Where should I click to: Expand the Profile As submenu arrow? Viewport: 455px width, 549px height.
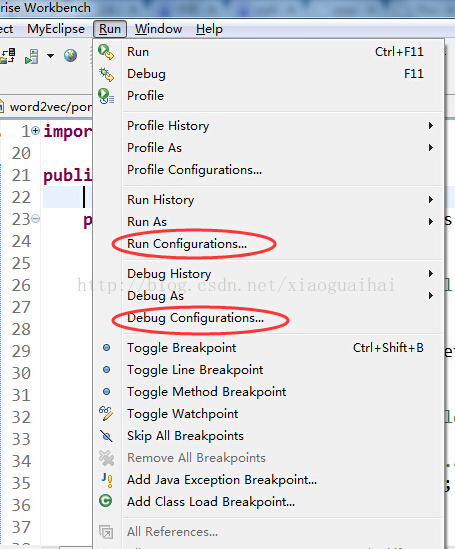[x=431, y=147]
